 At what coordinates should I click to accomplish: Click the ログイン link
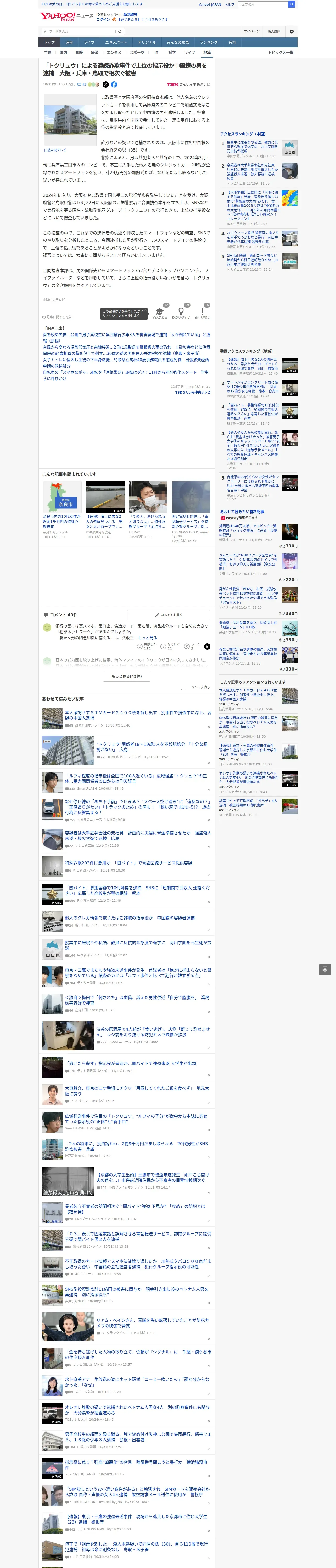pyautogui.click(x=103, y=20)
